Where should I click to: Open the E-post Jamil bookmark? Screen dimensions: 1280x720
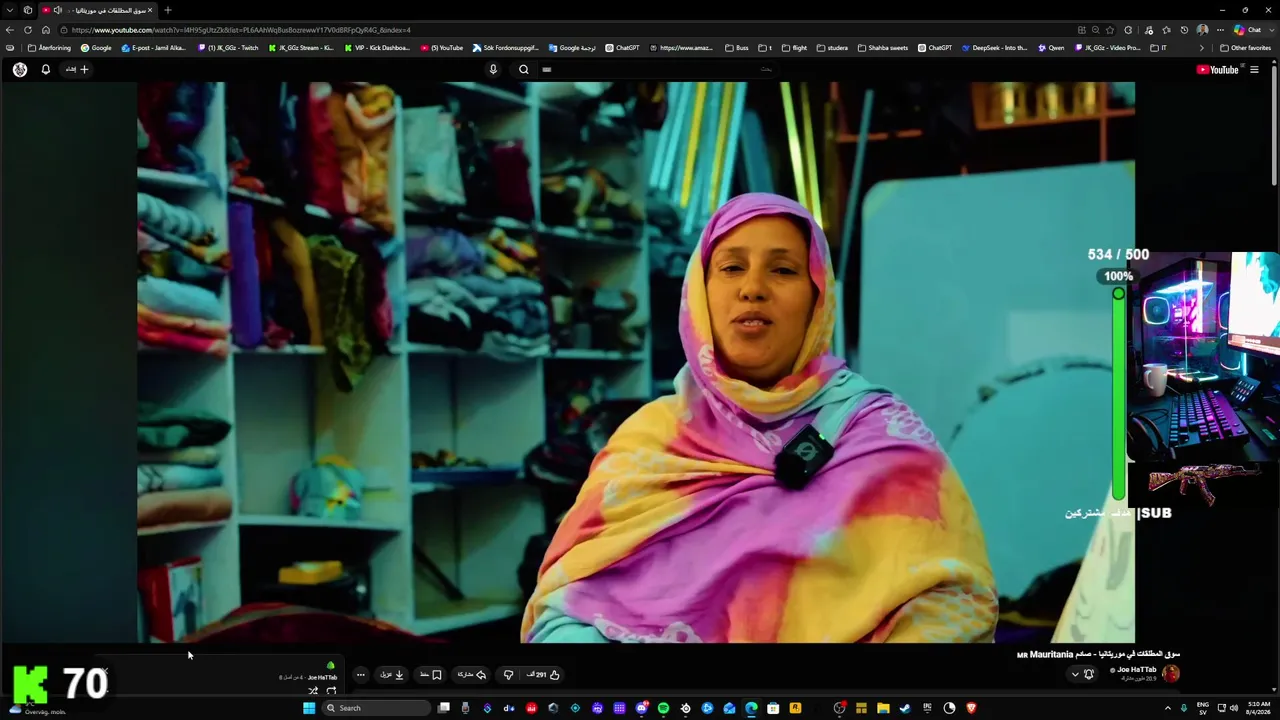click(x=154, y=48)
